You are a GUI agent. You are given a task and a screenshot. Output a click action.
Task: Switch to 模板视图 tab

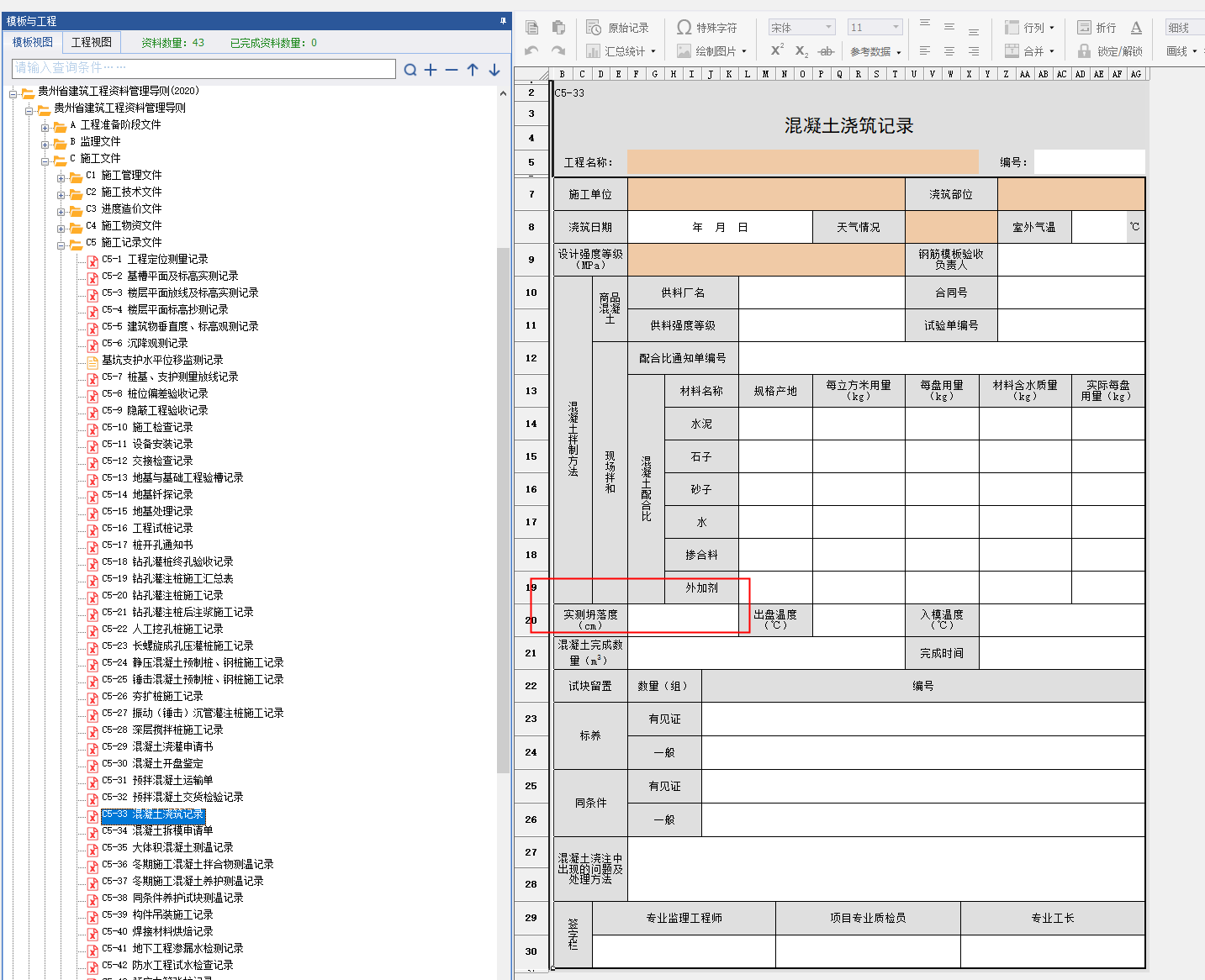(33, 42)
